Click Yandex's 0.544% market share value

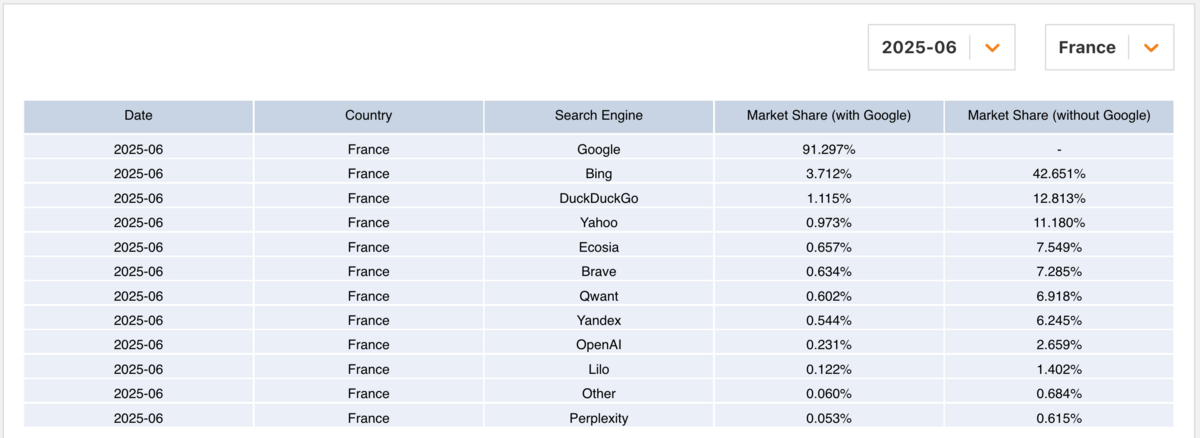click(x=829, y=321)
